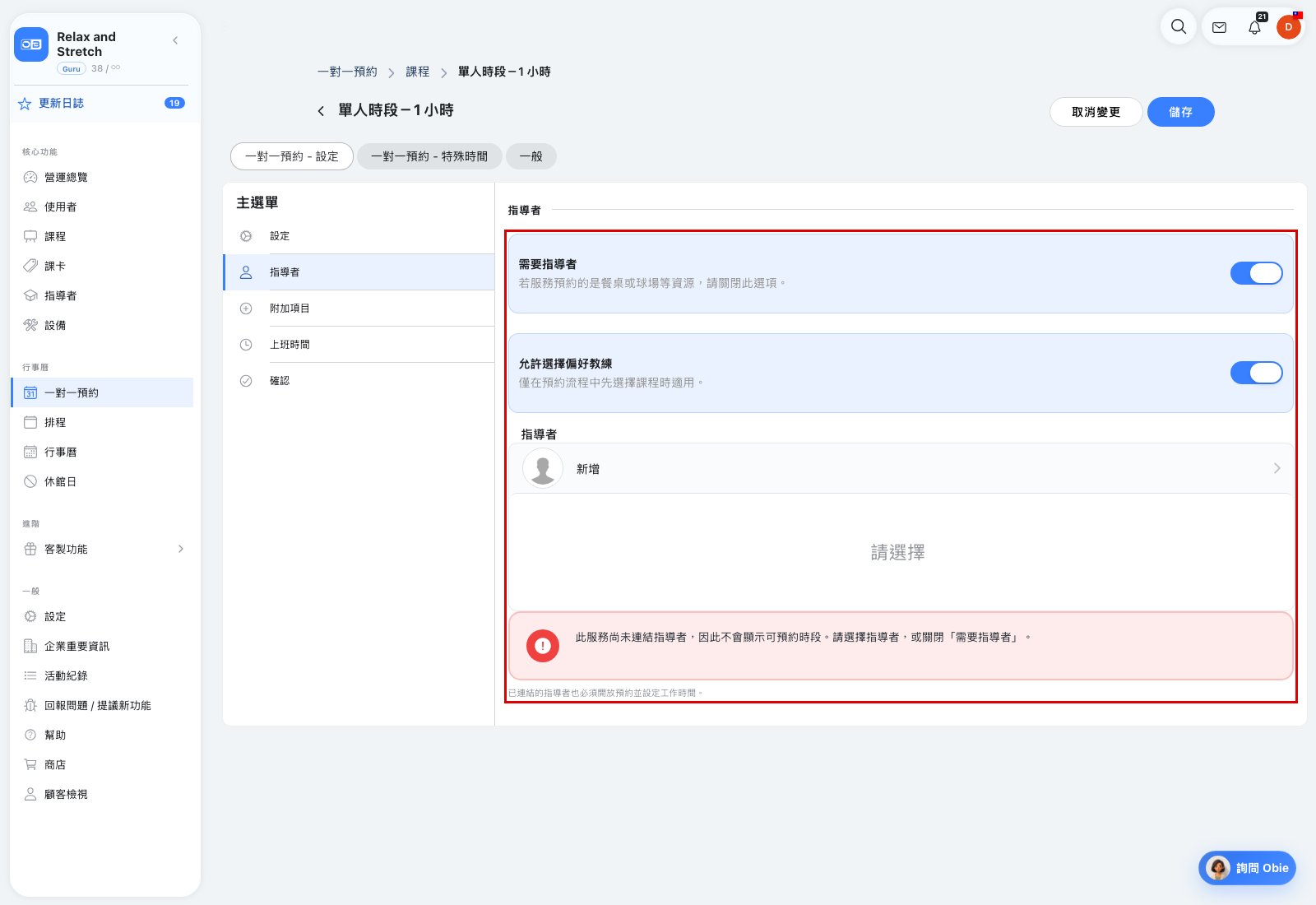Screen dimensions: 1316x905
Task: Select 設定 in the 主選單 panel
Action: 359,236
